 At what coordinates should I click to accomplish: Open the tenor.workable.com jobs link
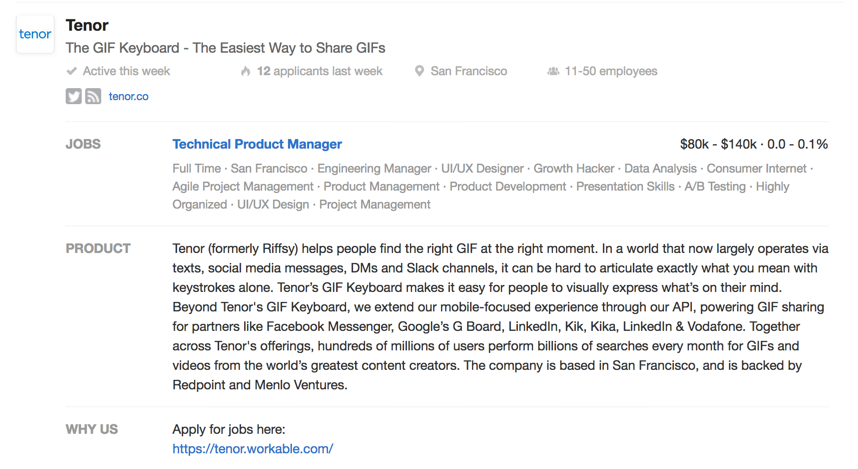(x=253, y=449)
